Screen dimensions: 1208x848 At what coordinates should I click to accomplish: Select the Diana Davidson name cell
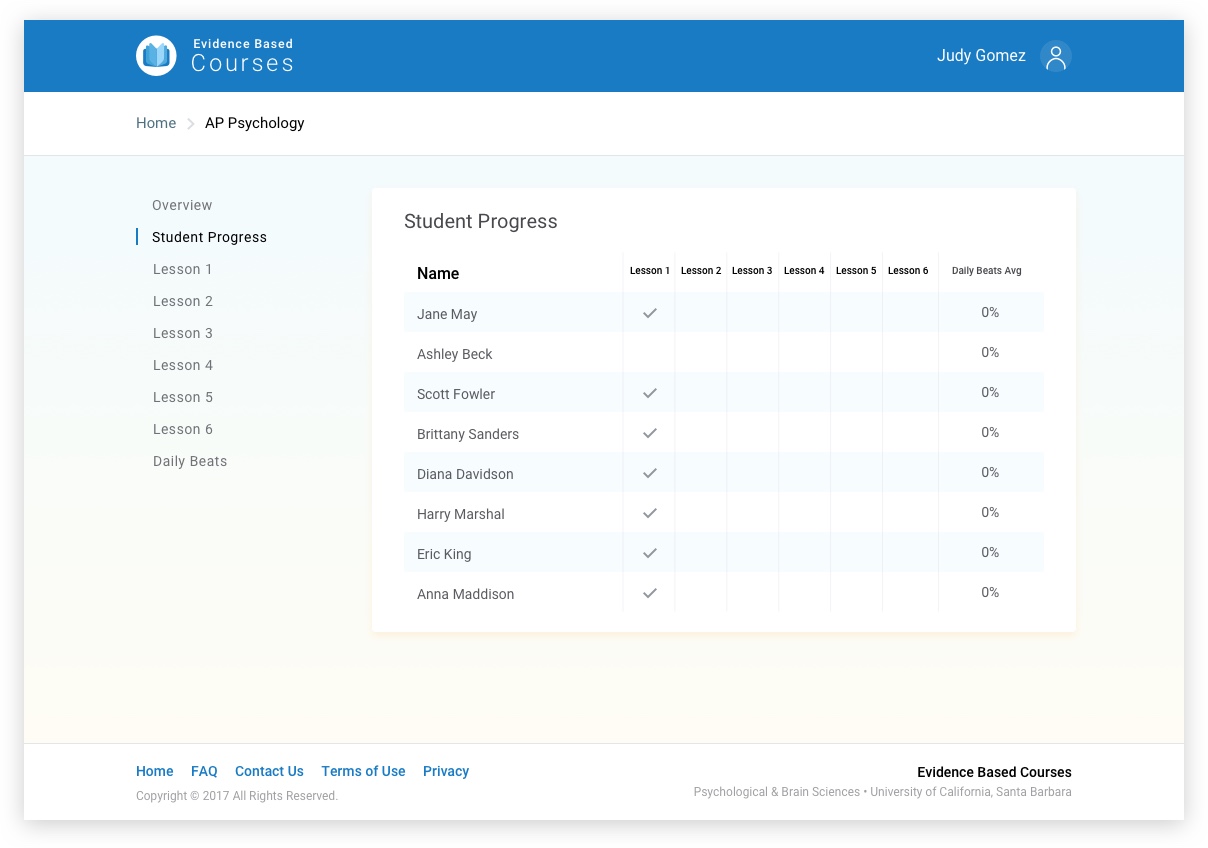465,474
